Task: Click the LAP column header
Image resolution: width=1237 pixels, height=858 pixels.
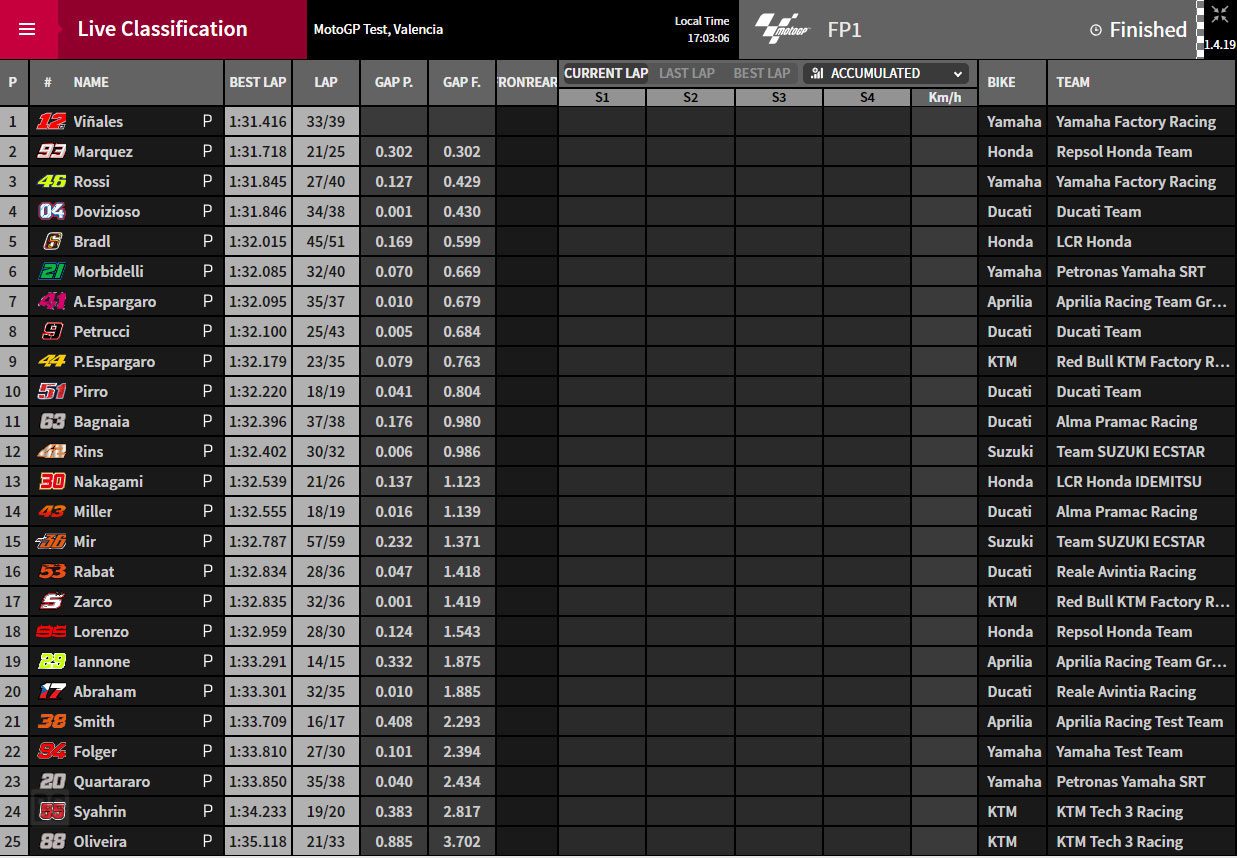Action: [x=326, y=82]
